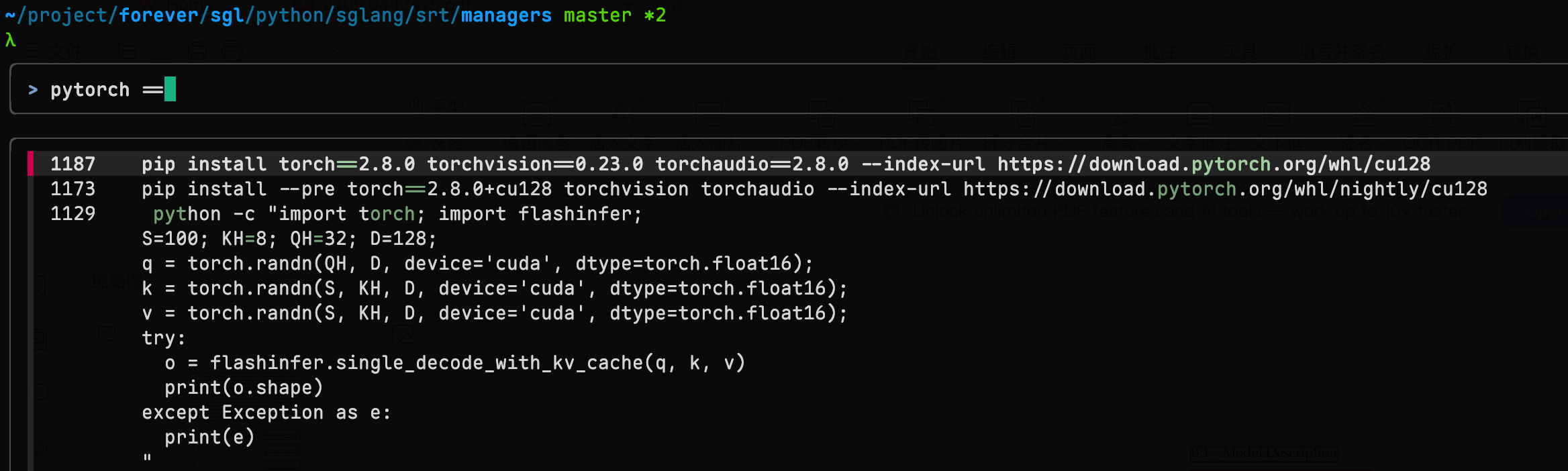Open the pytorch nightly/cu128 index URL
The image size is (1568, 471).
(x=1225, y=189)
